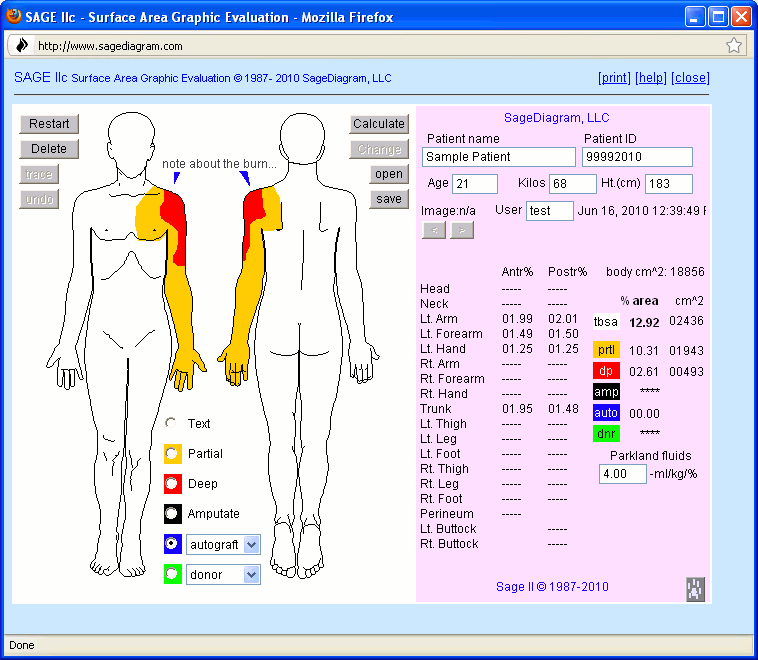Image resolution: width=758 pixels, height=660 pixels.
Task: Click the Sage II © 1987-2010 footer text
Action: [552, 587]
